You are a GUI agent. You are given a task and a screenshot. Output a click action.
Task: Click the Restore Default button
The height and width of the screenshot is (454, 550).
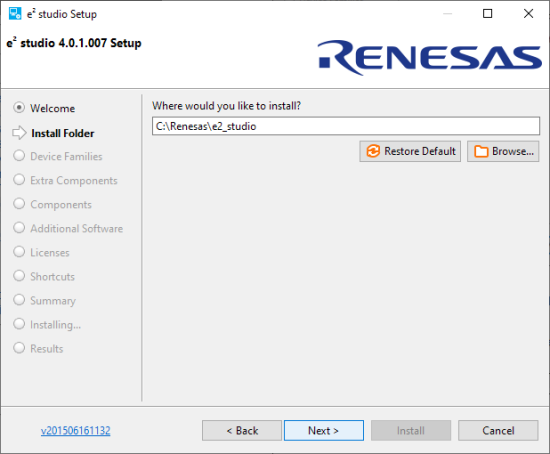click(410, 152)
